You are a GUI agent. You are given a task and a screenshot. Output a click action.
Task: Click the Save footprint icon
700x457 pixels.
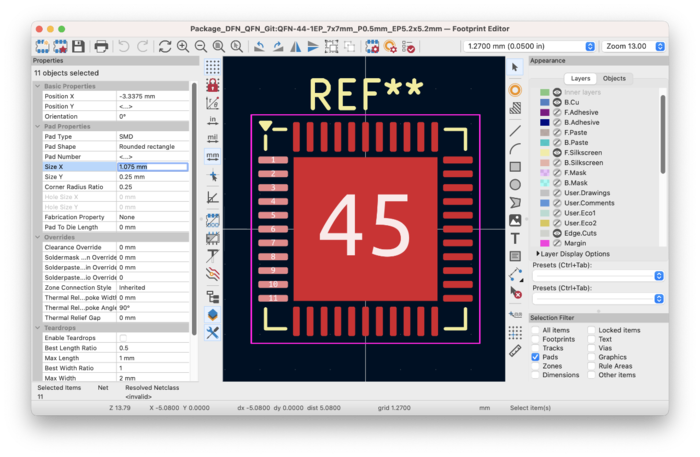click(x=77, y=46)
